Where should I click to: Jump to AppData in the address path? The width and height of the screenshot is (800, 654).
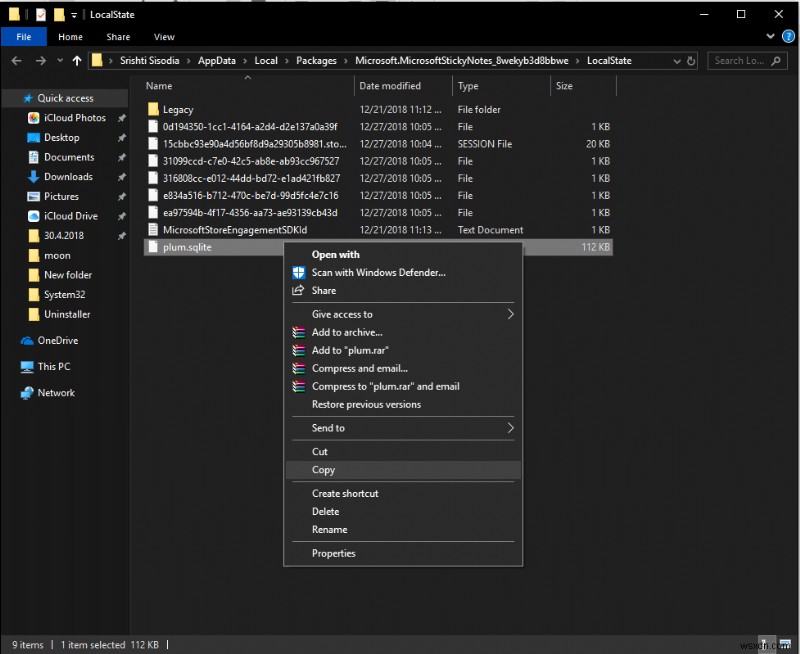coord(217,61)
